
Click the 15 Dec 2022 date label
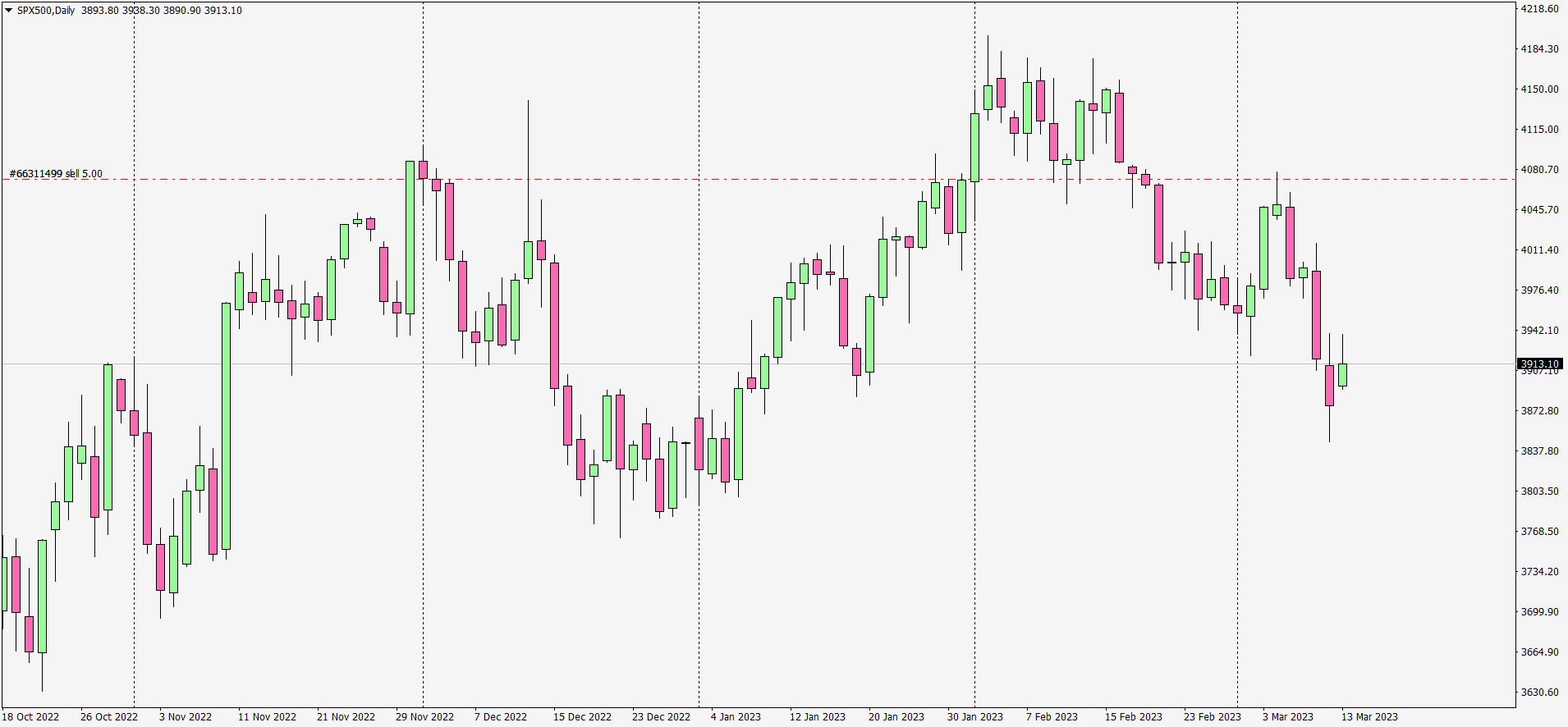click(x=582, y=717)
